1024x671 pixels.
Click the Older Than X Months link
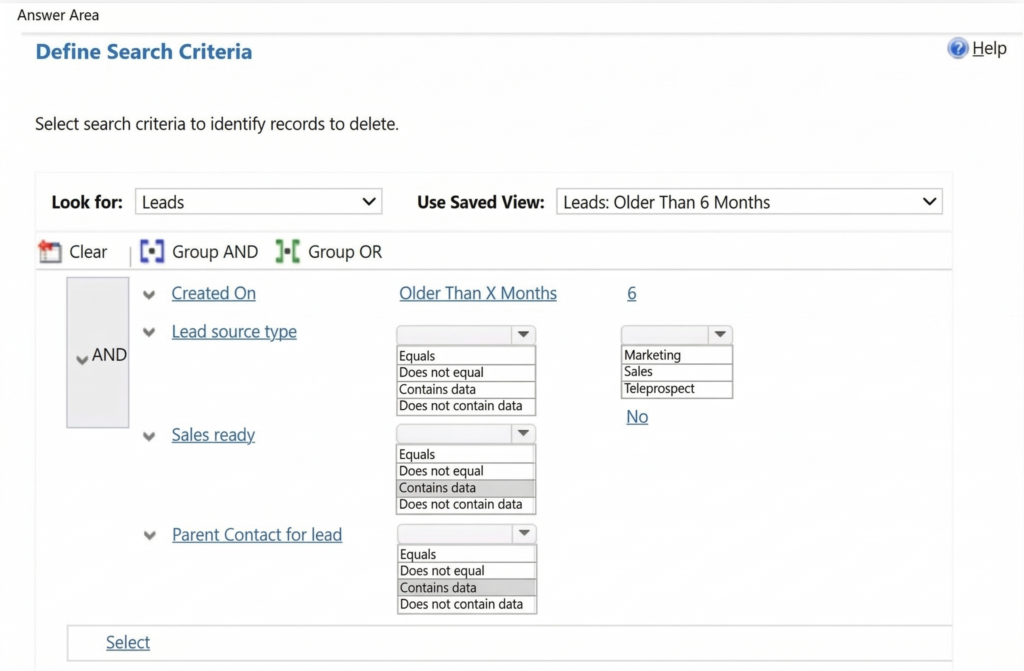(478, 293)
